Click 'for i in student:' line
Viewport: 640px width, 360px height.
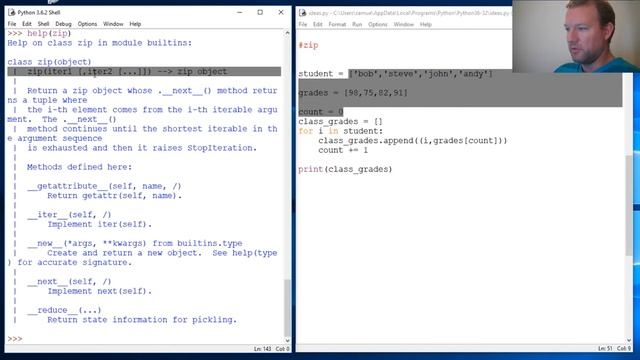pos(341,131)
